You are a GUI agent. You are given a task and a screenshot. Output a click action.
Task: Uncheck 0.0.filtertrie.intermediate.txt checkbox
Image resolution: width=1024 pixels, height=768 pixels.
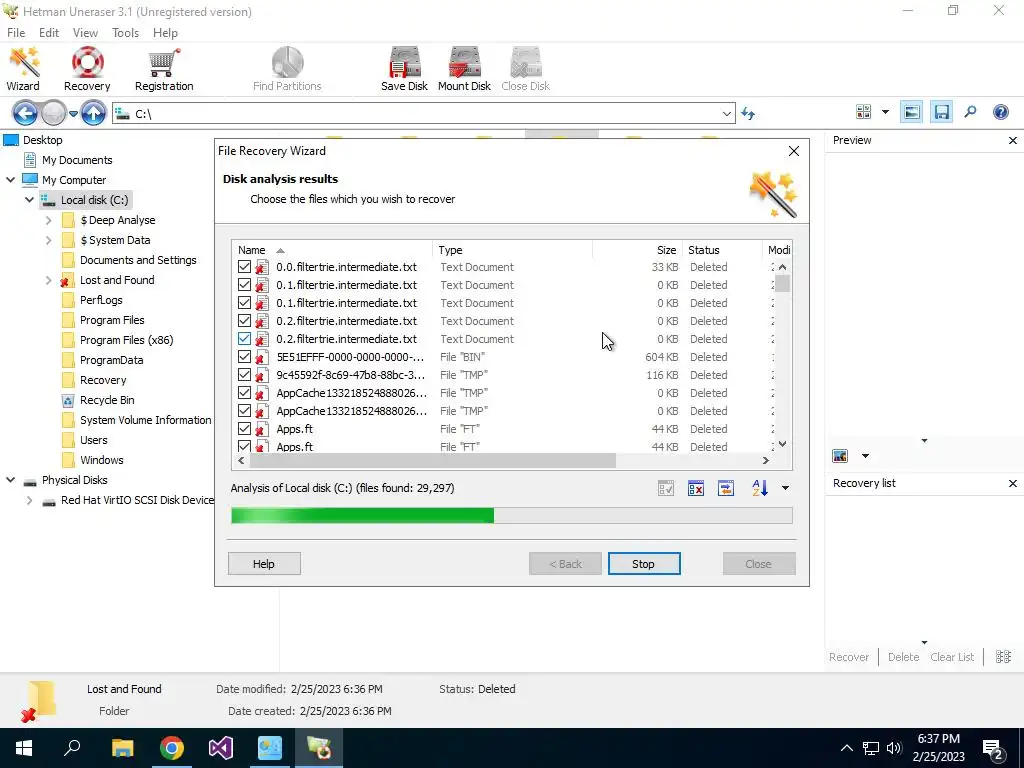[x=244, y=267]
